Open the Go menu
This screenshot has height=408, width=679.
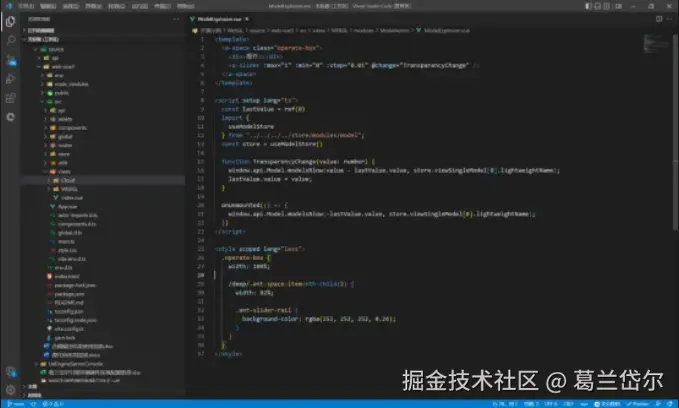tap(116, 6)
